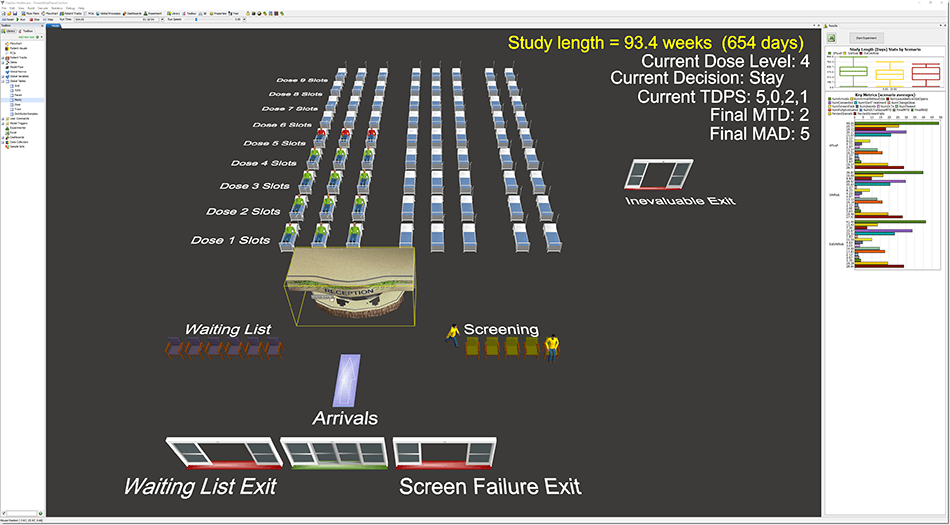This screenshot has width=950, height=525.
Task: Select Model Floor in the Toolbox tree
Action: pyautogui.click(x=17, y=67)
